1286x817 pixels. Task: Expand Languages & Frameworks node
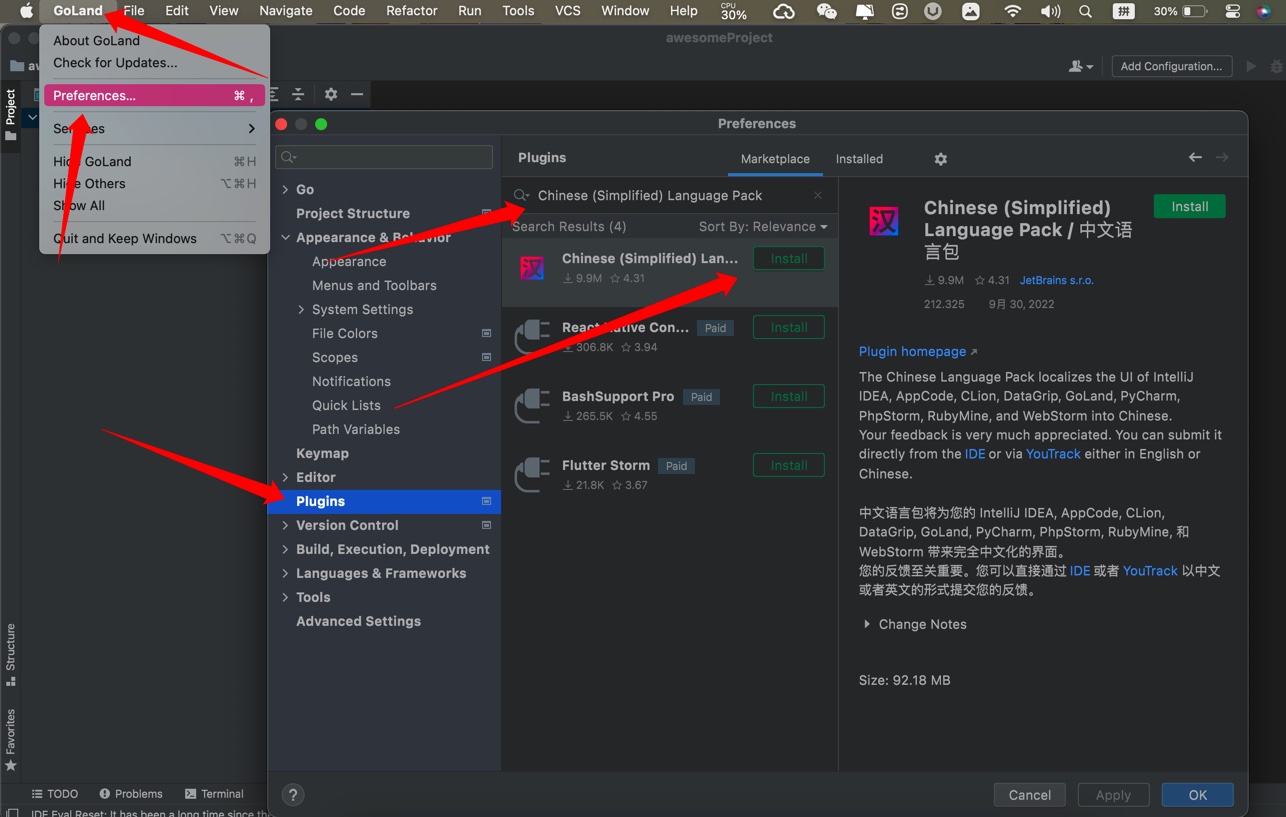(285, 574)
